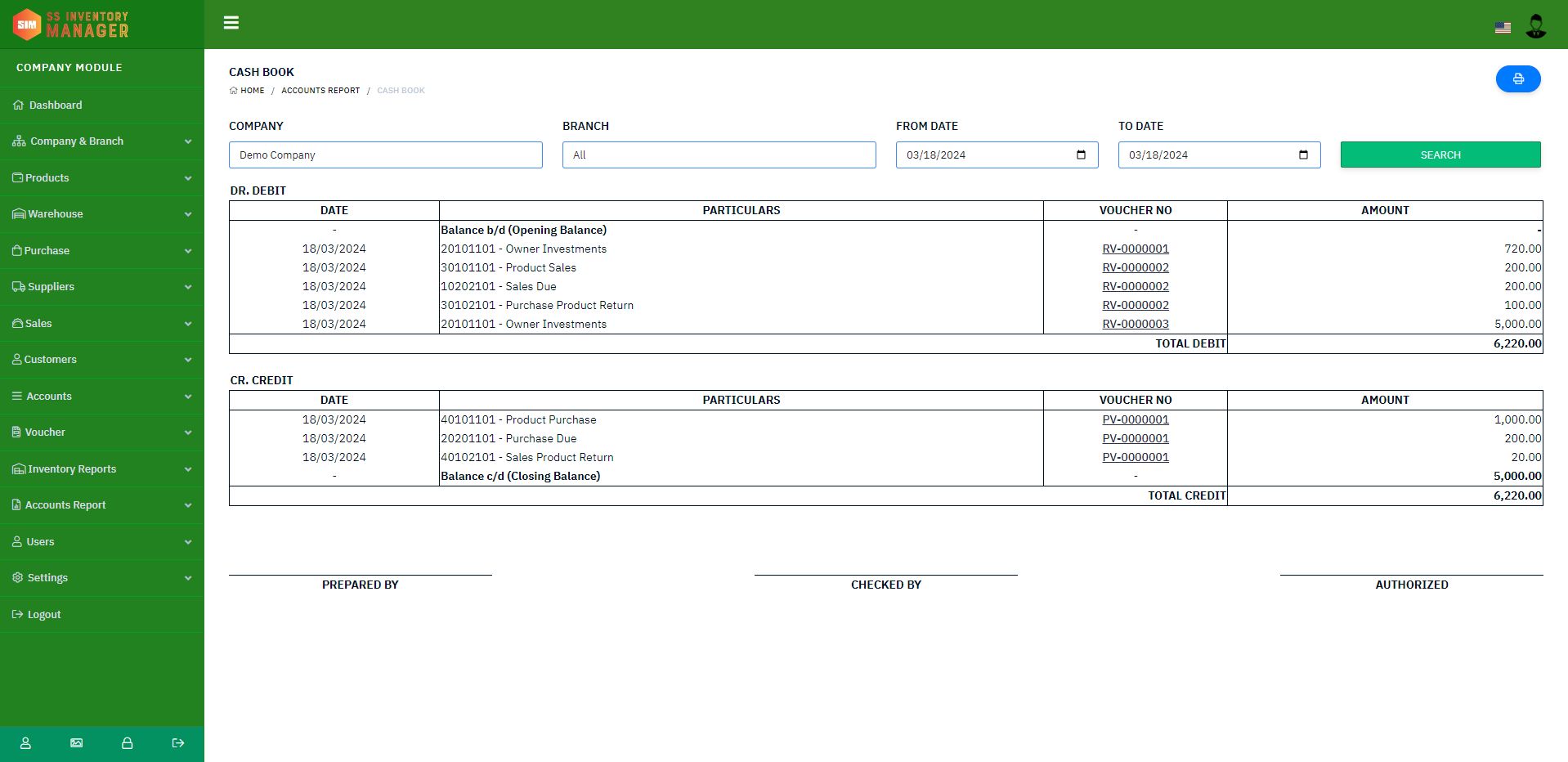Open PV-0000001 link for Purchase Due
Screen dimensions: 1568x762
1136,439
